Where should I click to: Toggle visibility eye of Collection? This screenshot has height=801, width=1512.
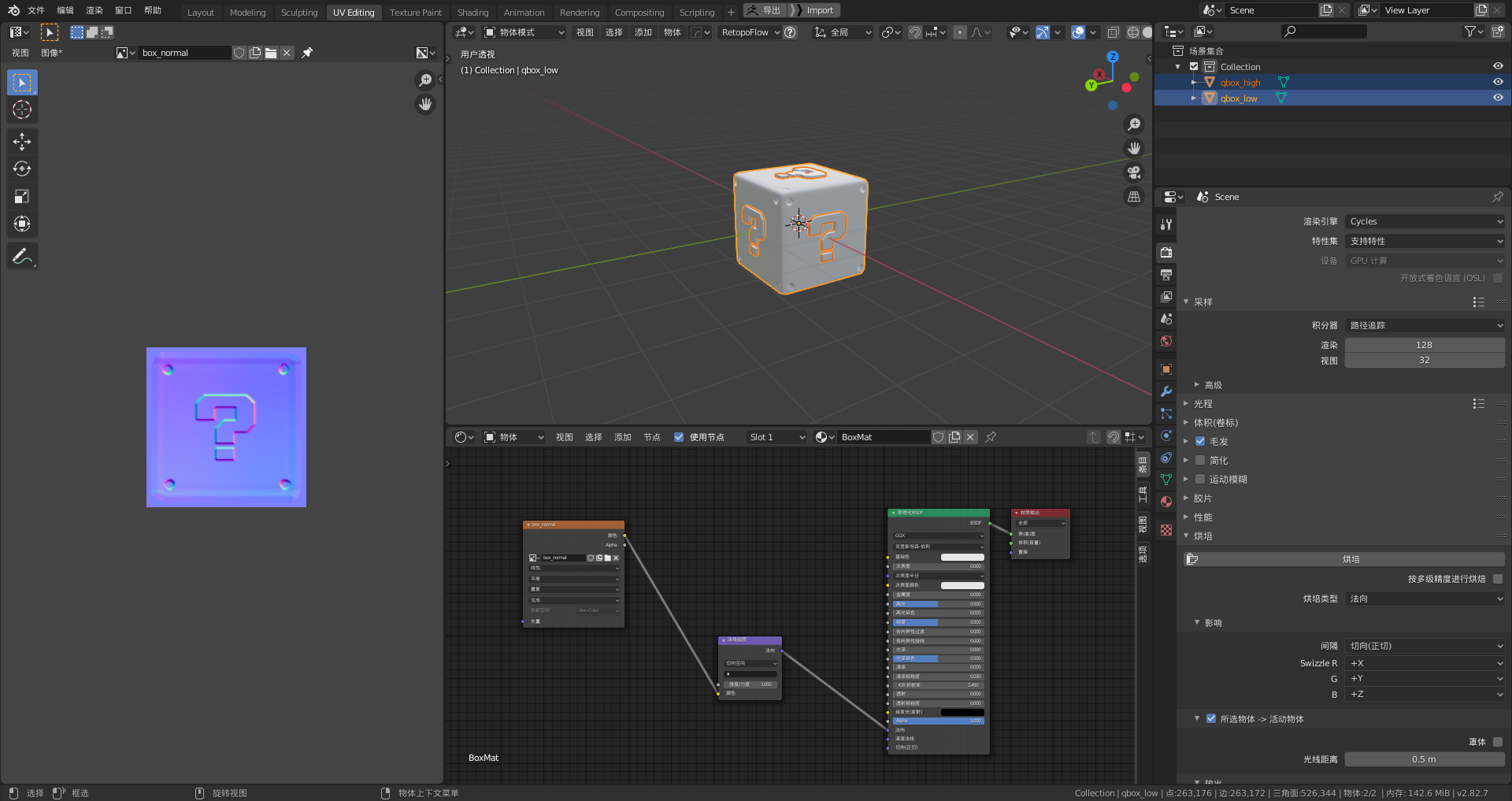[1498, 66]
